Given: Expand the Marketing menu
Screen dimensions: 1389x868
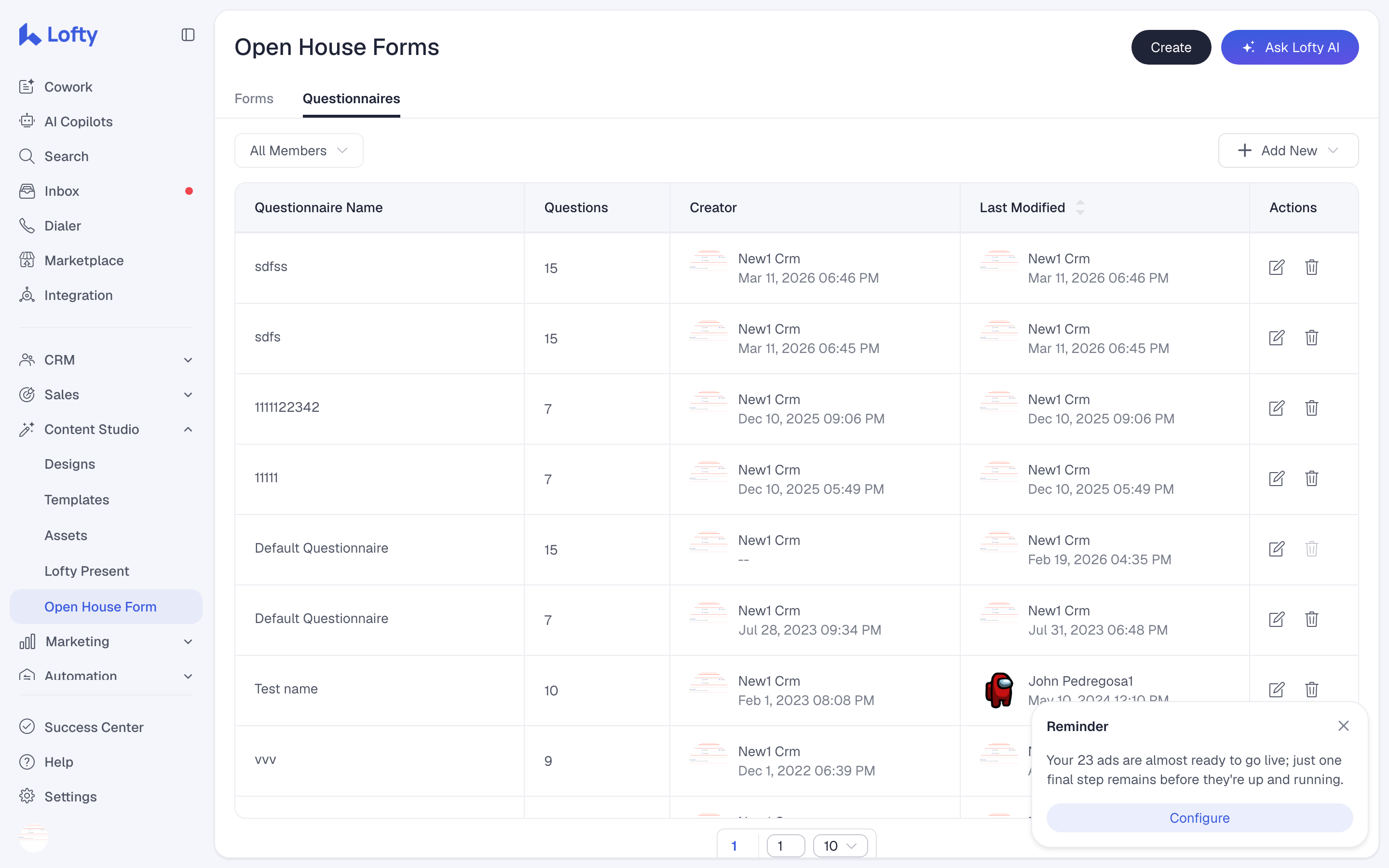Looking at the screenshot, I should (x=106, y=641).
